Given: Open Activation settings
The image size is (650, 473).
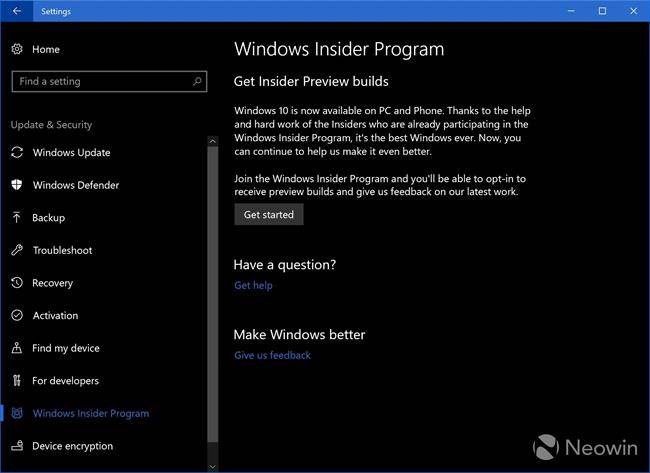Looking at the screenshot, I should click(x=56, y=315).
